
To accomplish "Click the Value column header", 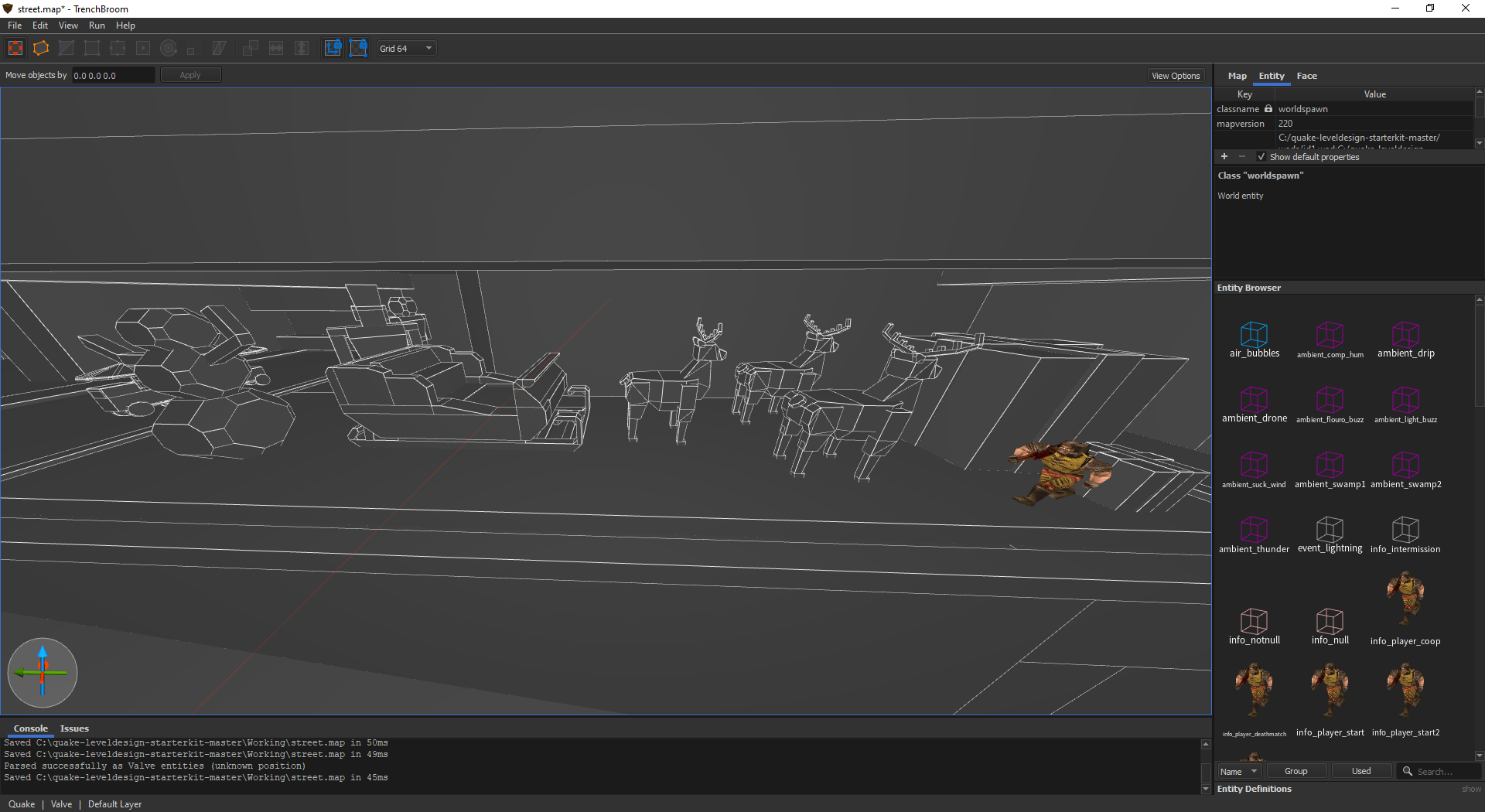I will (1375, 94).
